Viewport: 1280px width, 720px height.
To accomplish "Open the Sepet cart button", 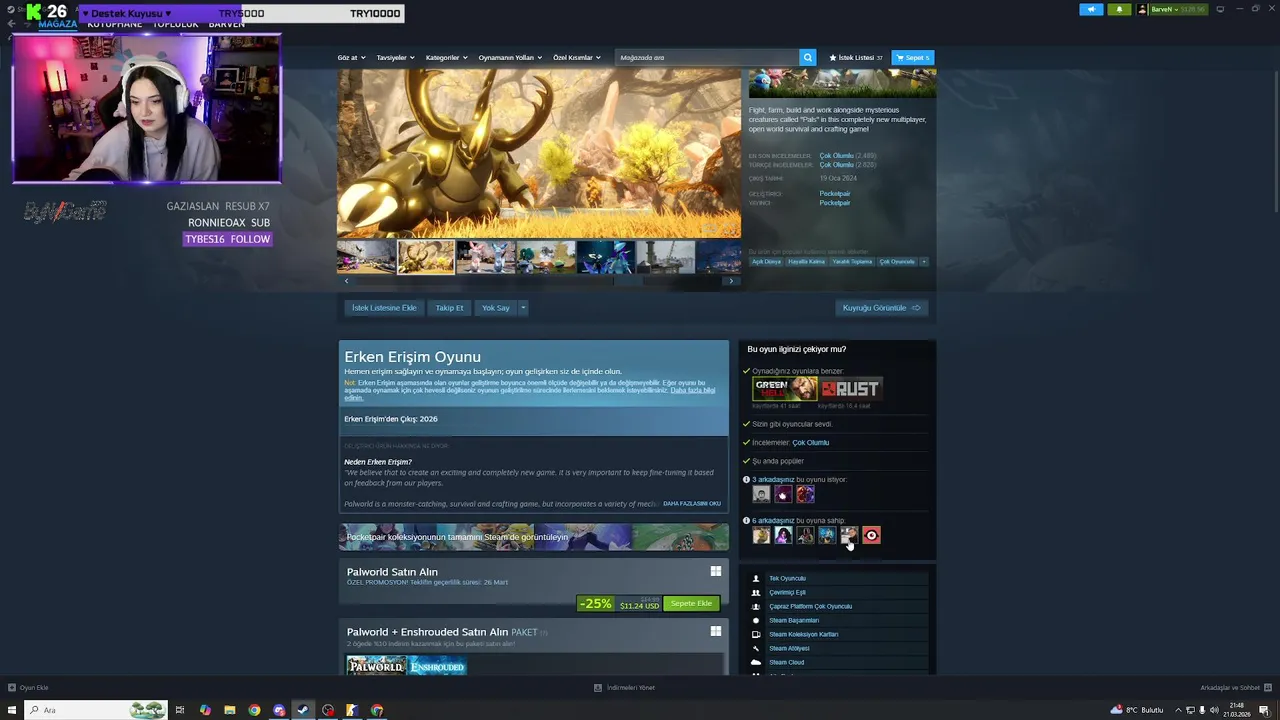I will 912,57.
